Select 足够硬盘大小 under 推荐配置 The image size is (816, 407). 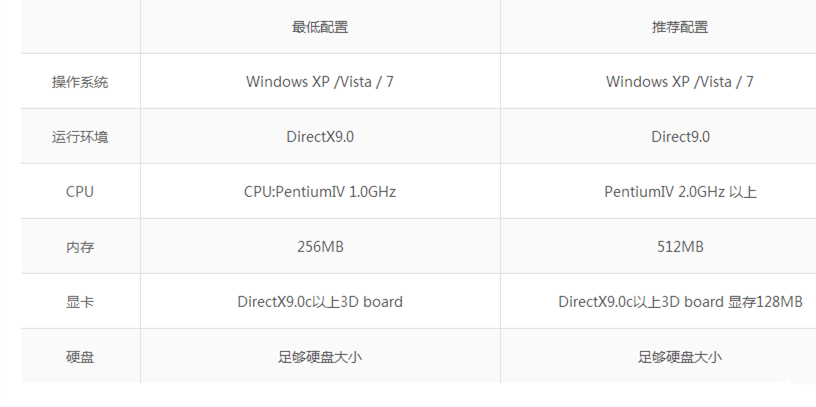pyautogui.click(x=680, y=356)
